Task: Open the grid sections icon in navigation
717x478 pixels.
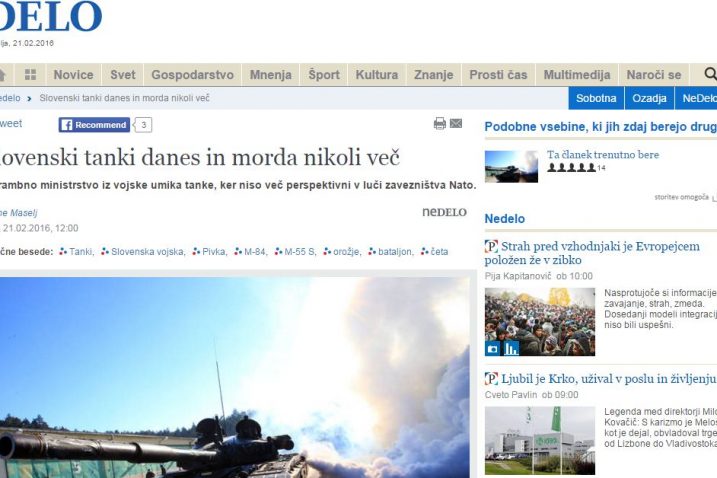Action: [x=30, y=75]
